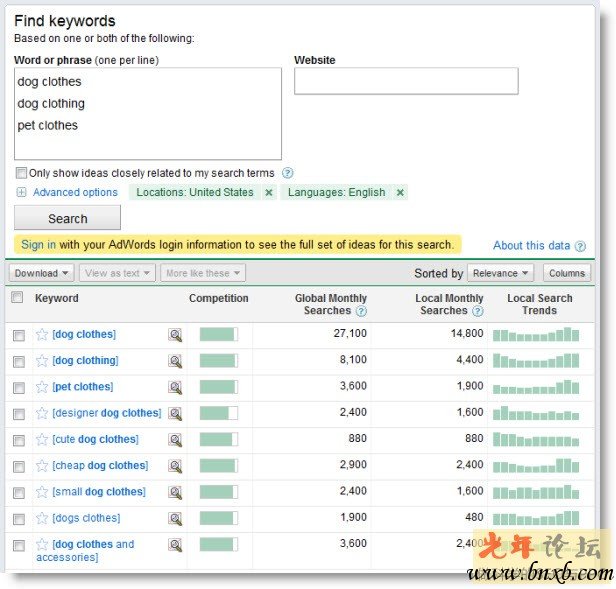Click the competition bar for [dog clothes]

click(x=218, y=334)
